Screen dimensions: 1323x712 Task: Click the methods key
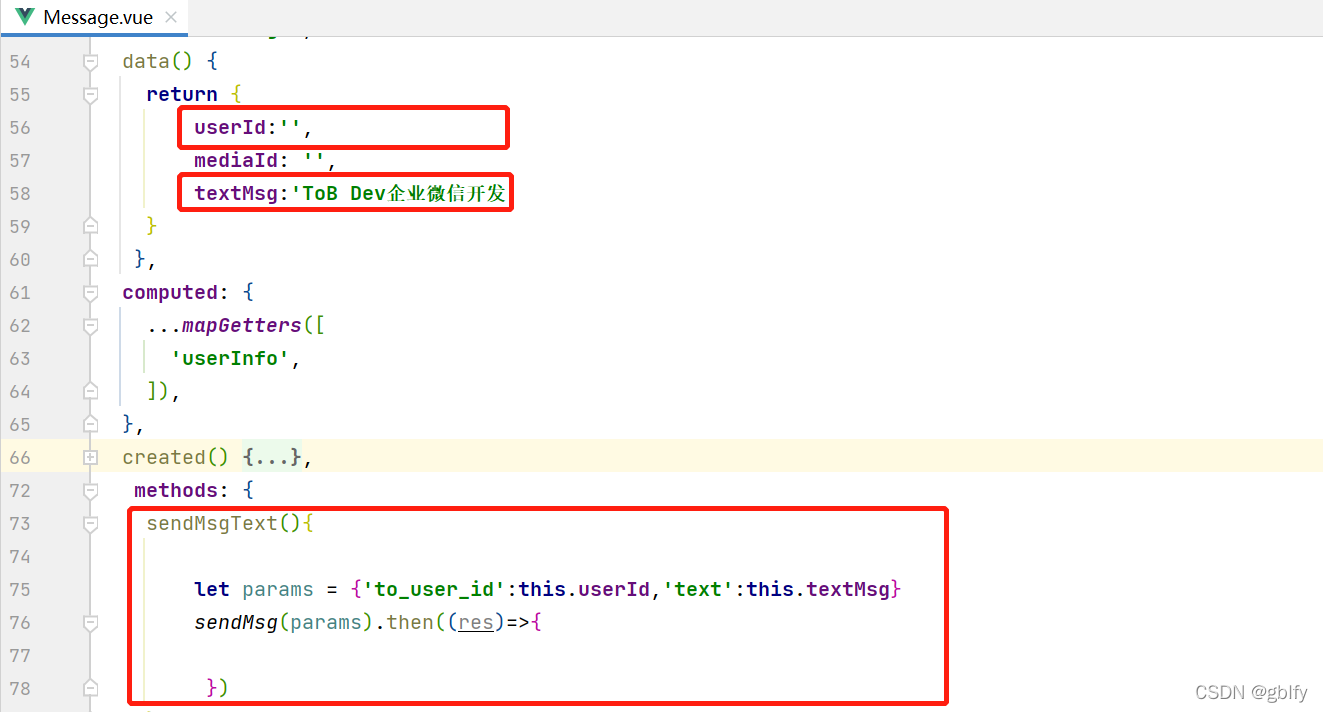click(176, 491)
